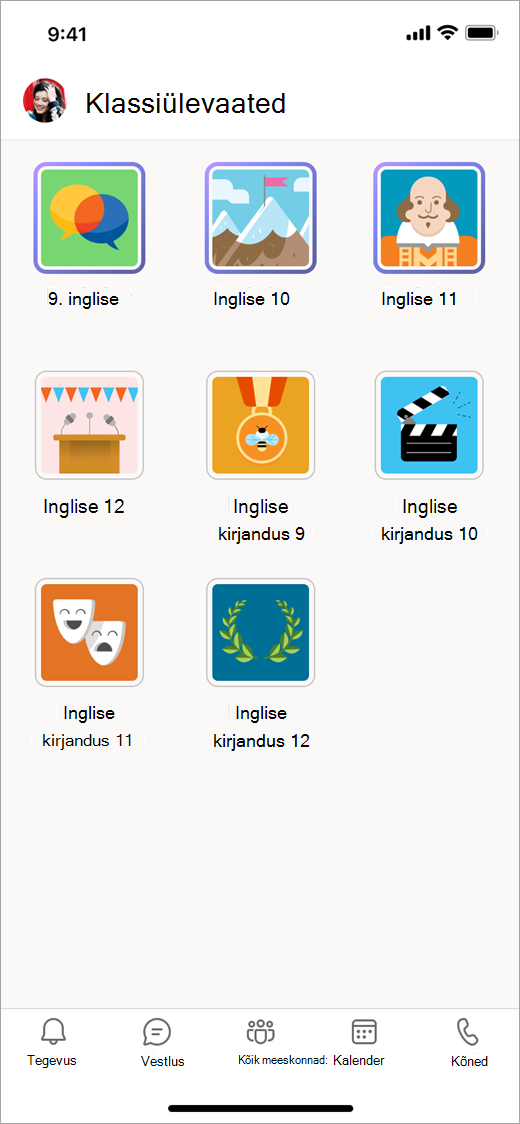This screenshot has width=520, height=1124.
Task: Tap the Kalender tab label
Action: [359, 1060]
